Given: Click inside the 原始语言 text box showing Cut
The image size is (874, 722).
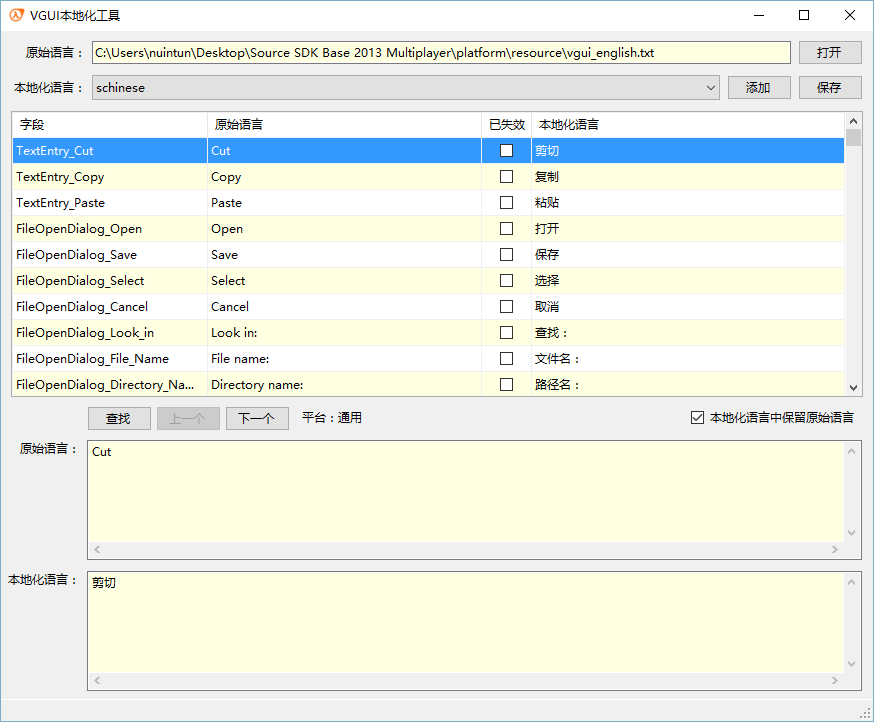Looking at the screenshot, I should 466,492.
